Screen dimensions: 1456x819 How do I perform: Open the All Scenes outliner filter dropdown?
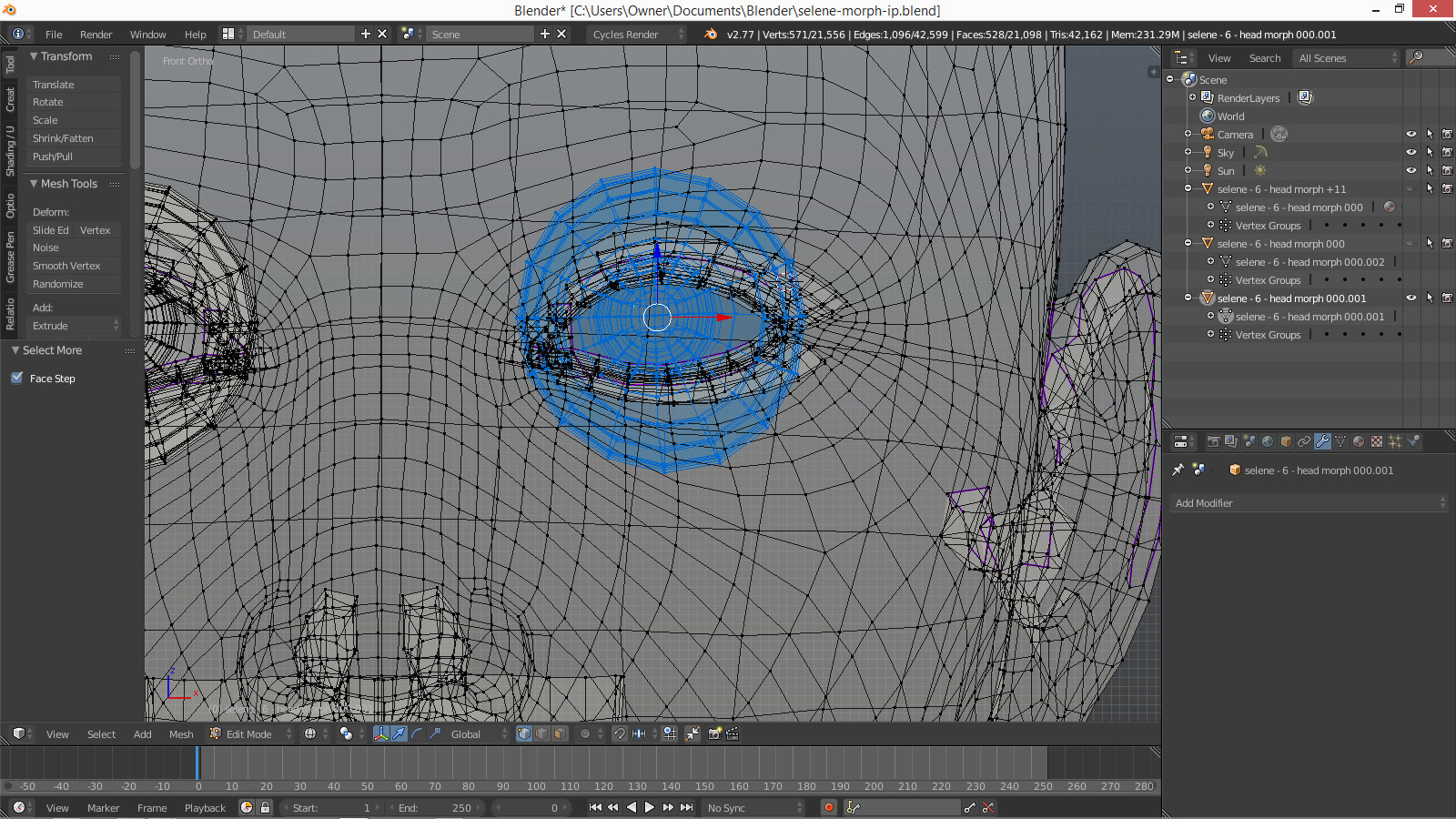pos(1347,57)
